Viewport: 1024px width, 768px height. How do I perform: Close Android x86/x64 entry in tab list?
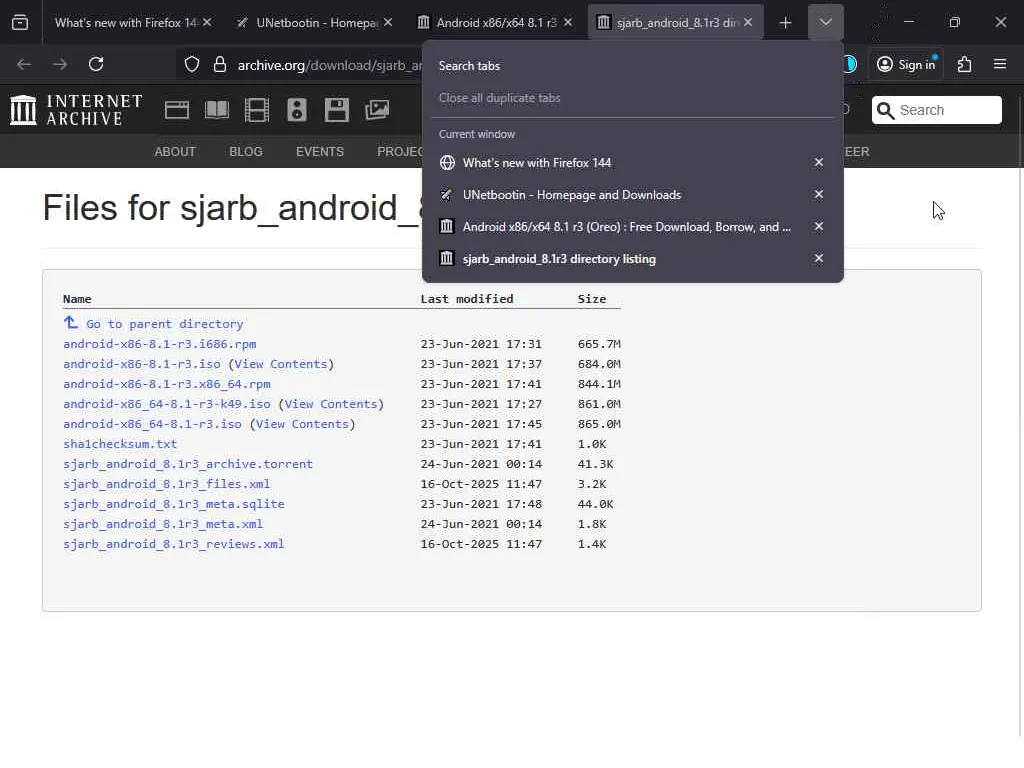pyautogui.click(x=819, y=226)
